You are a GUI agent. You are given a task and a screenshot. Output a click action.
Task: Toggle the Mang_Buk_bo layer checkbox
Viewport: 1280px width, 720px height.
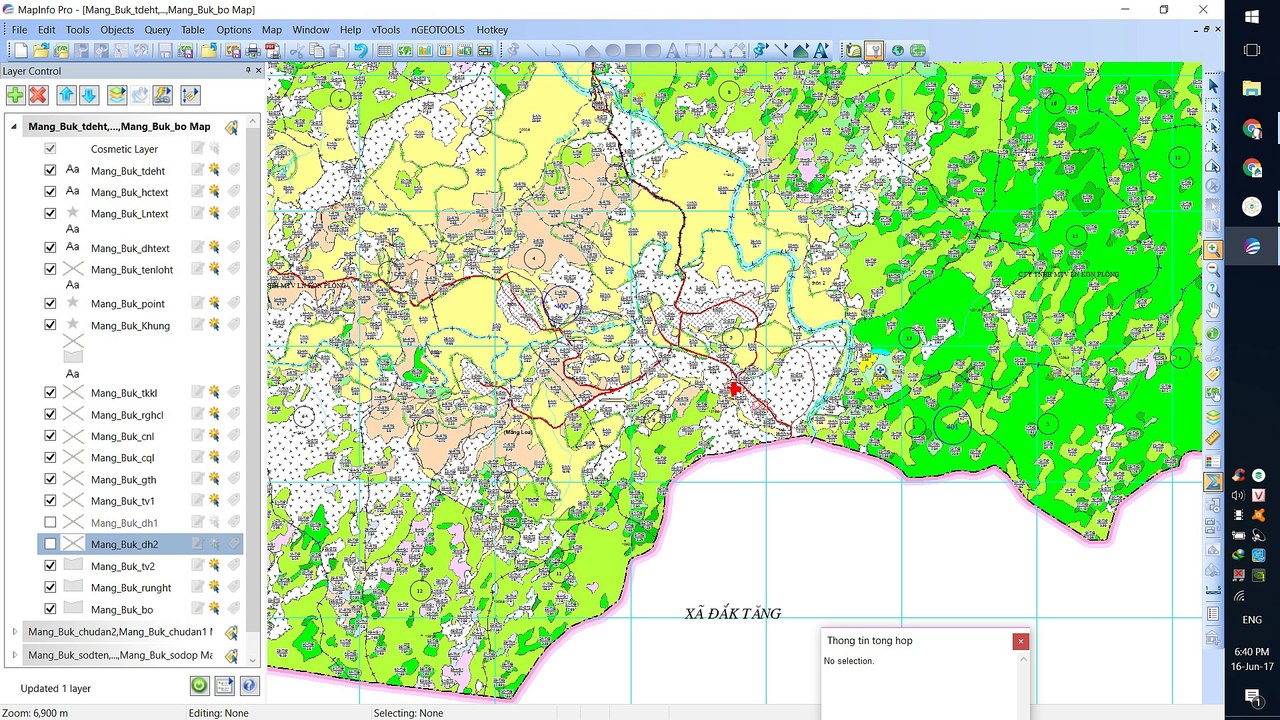[50, 608]
